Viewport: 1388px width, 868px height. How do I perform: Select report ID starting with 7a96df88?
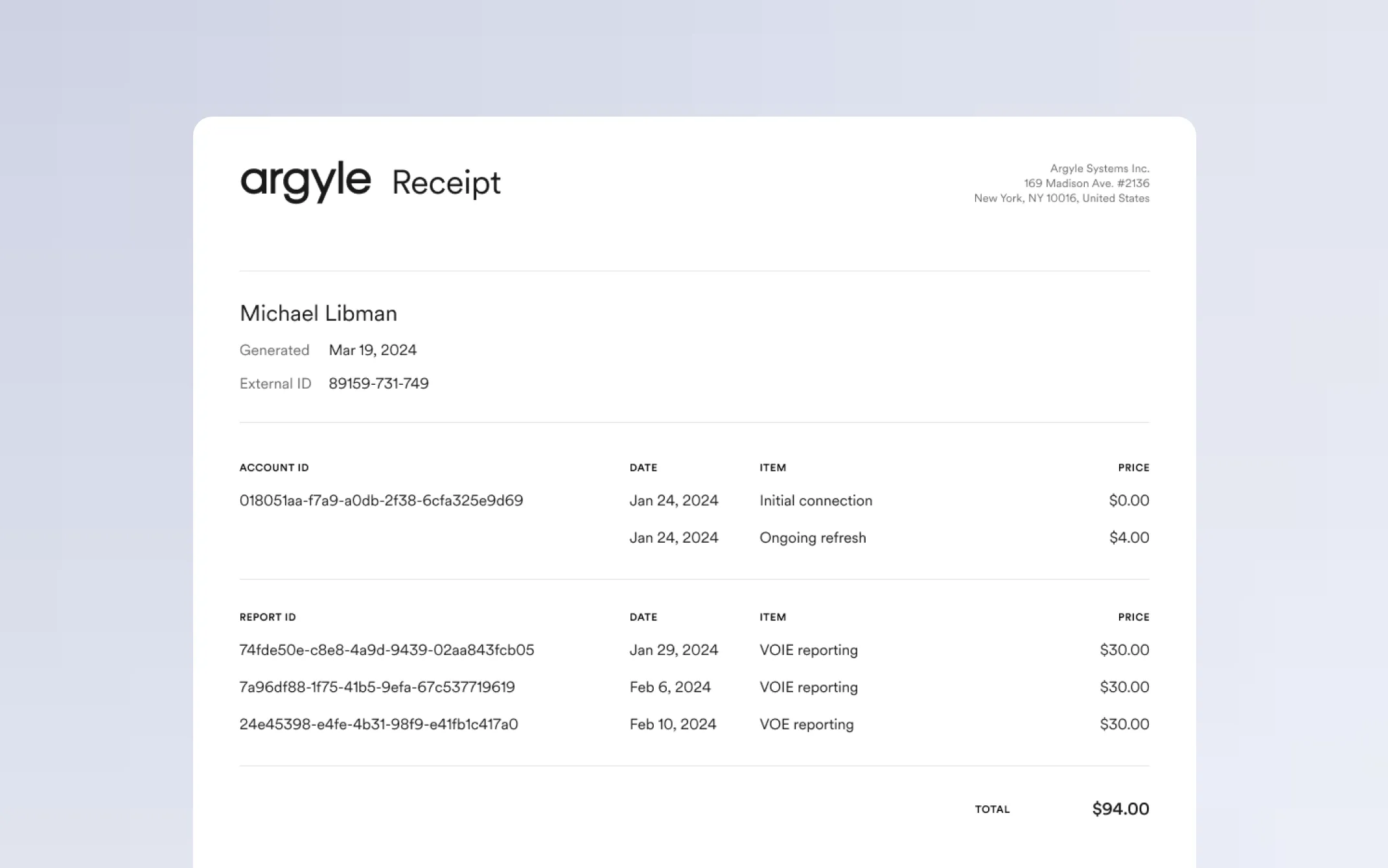[377, 687]
